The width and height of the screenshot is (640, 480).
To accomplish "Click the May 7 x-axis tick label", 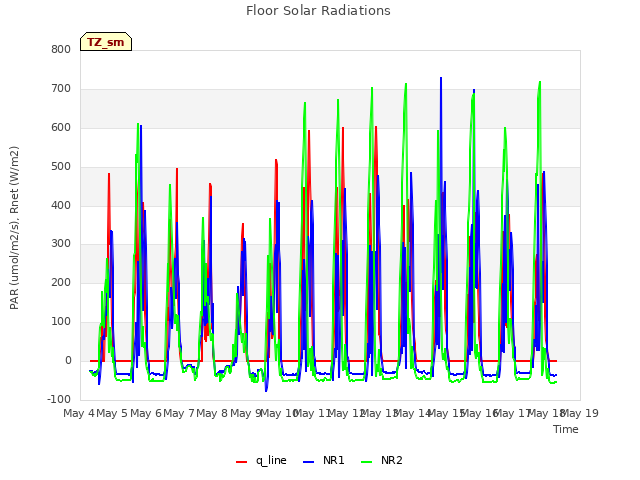I will pos(179,413).
